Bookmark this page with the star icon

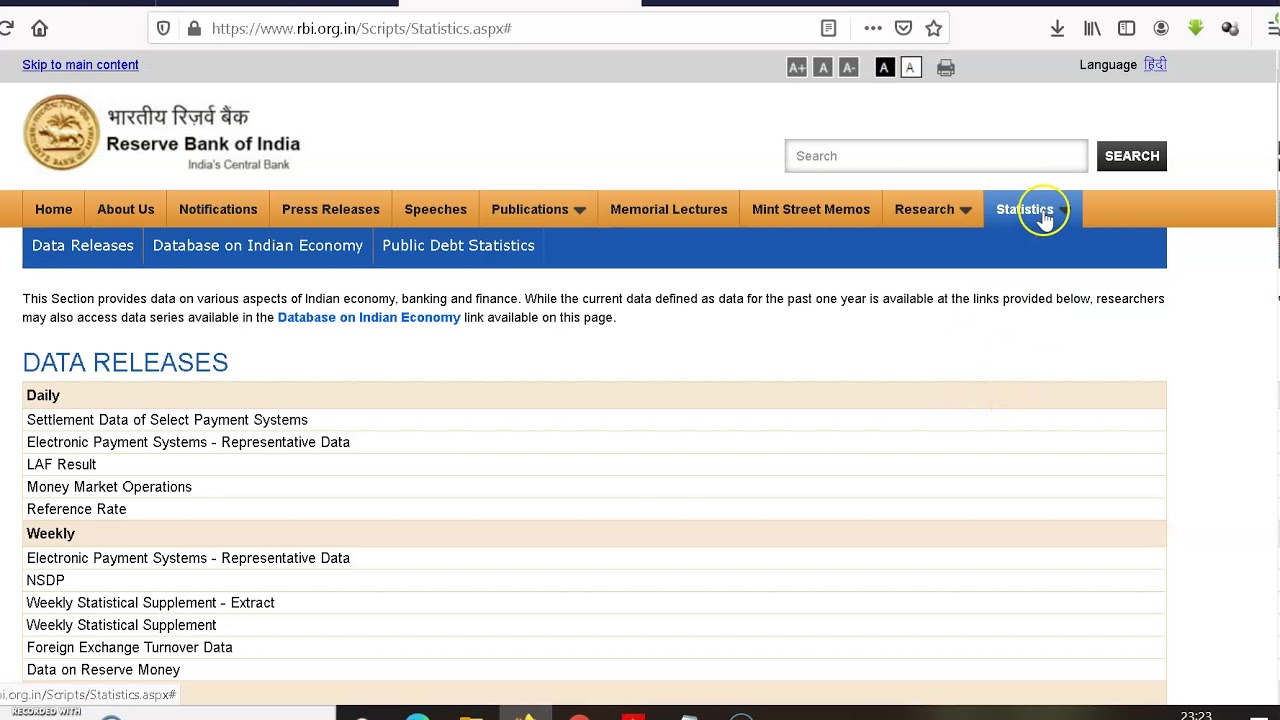pyautogui.click(x=933, y=28)
